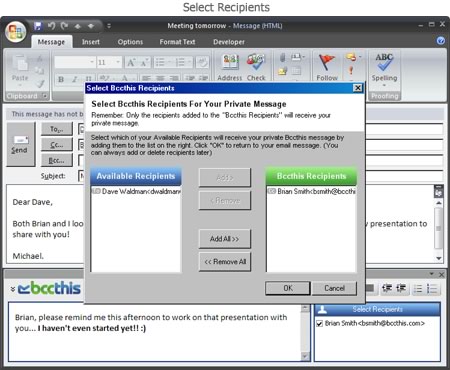
Task: Click the Outlook help question mark icon
Action: click(x=440, y=41)
